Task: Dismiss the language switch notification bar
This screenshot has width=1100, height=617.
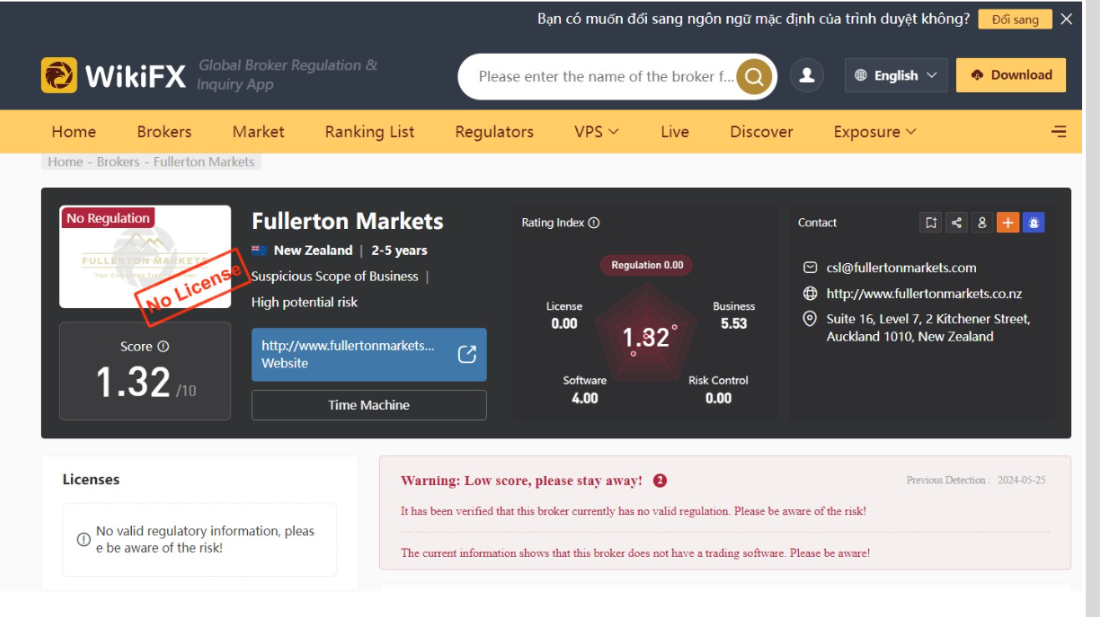Action: pyautogui.click(x=1066, y=19)
